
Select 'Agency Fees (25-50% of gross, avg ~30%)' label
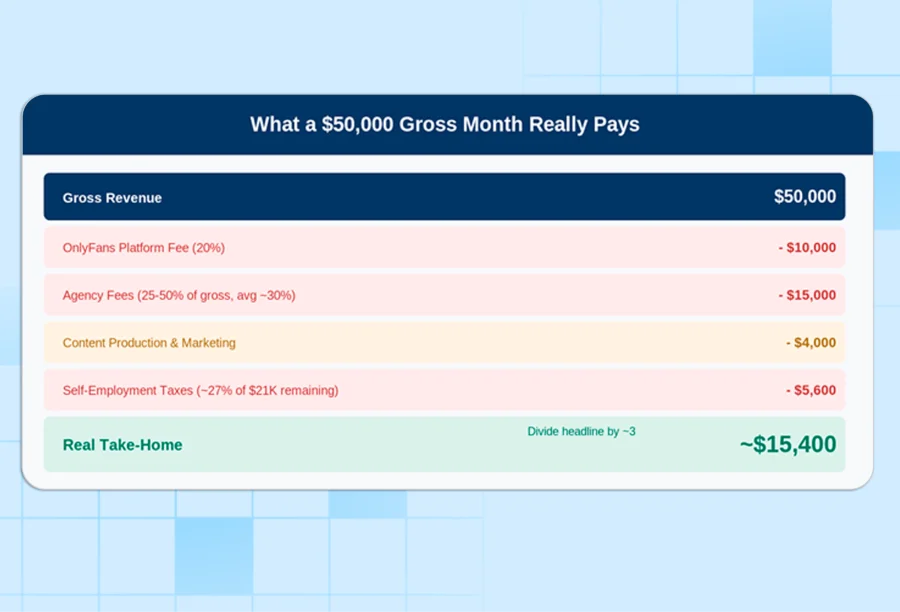pyautogui.click(x=179, y=295)
